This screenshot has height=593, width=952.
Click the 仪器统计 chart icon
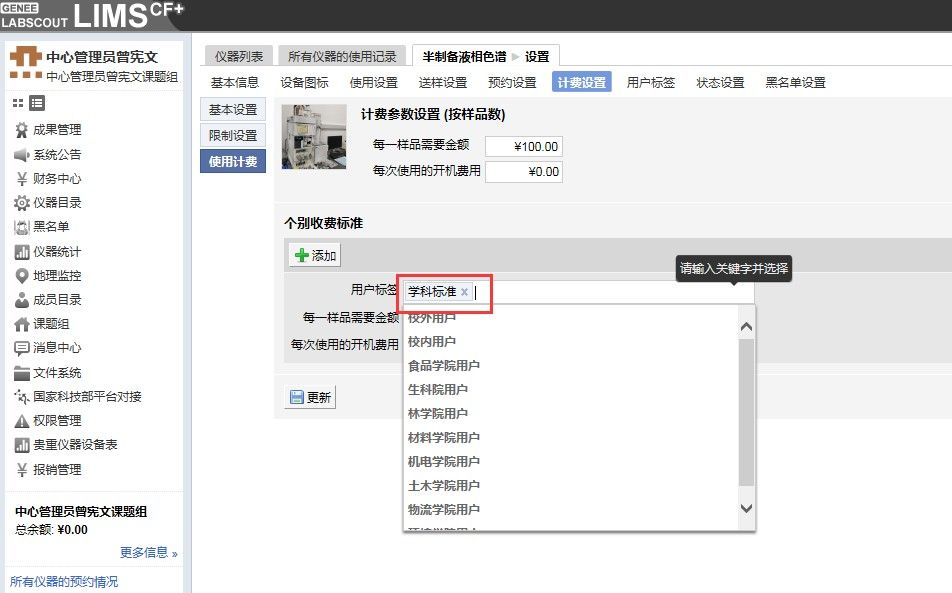pyautogui.click(x=21, y=252)
